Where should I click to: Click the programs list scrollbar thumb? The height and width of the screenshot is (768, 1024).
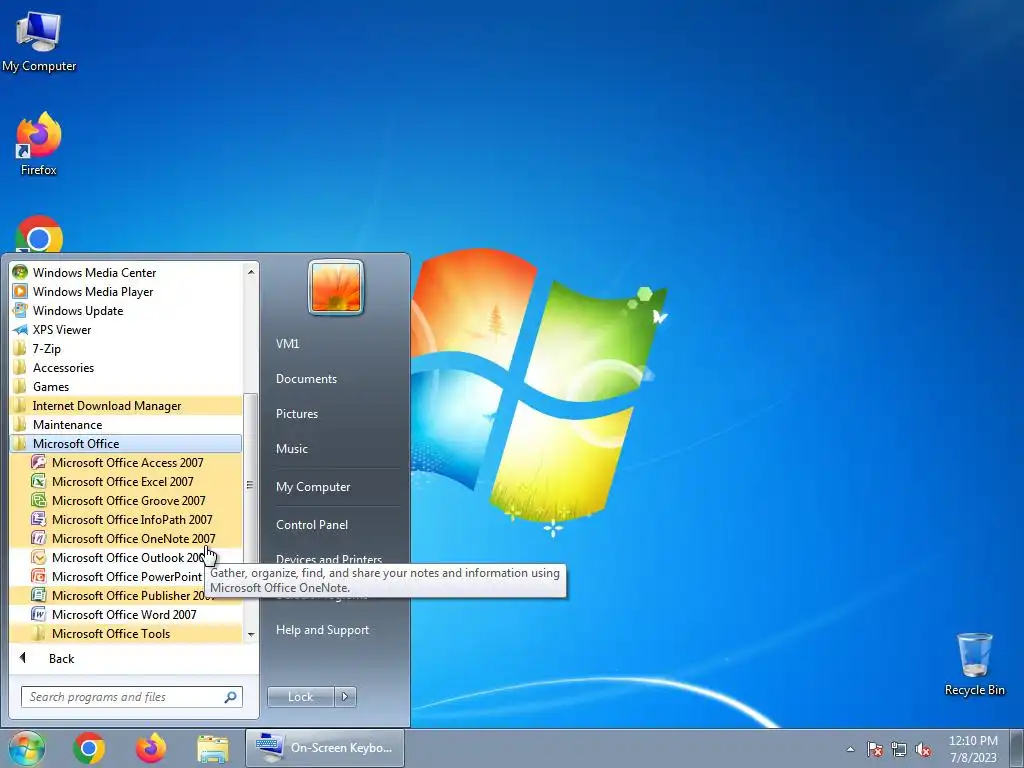pyautogui.click(x=251, y=483)
